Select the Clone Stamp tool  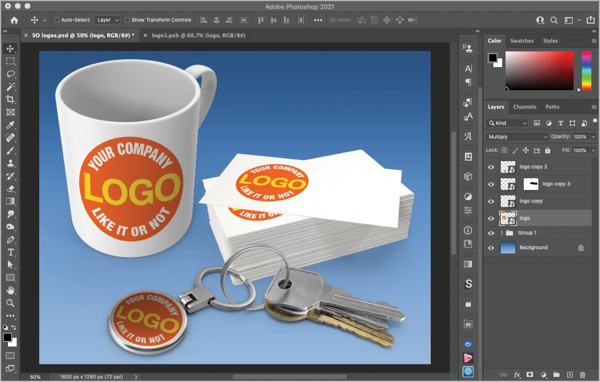[x=10, y=163]
